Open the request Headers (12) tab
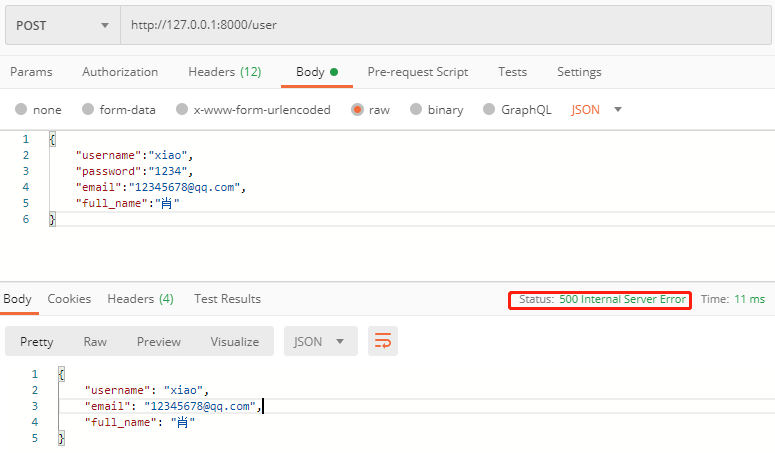This screenshot has height=453, width=775. click(x=224, y=72)
